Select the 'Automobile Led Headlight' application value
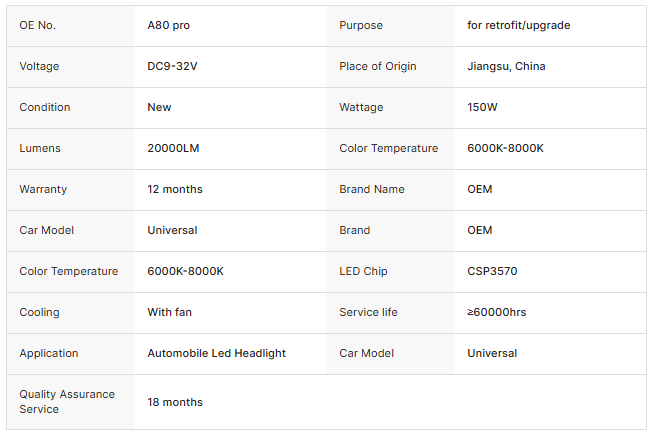 point(216,353)
